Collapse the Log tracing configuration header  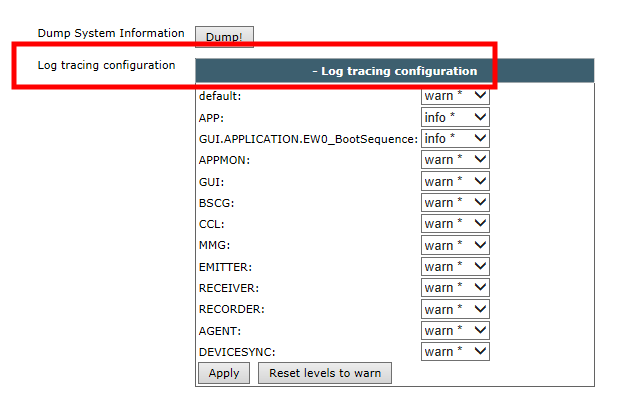[x=395, y=71]
